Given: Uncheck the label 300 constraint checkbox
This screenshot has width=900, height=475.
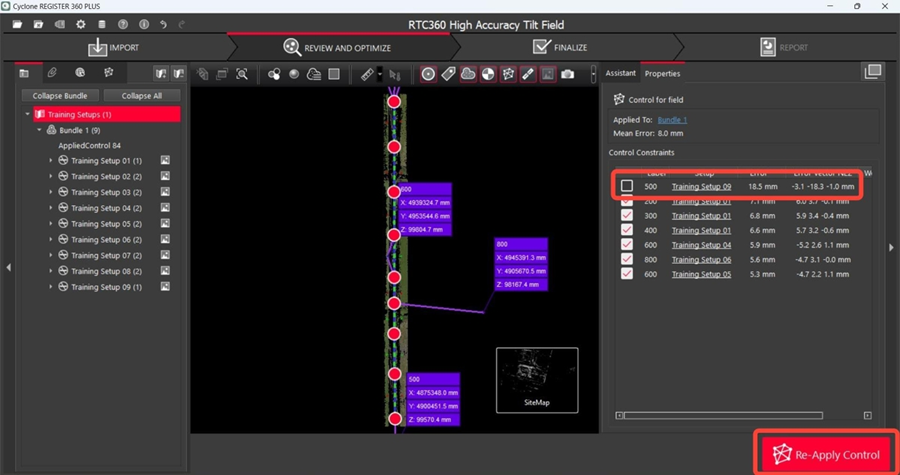Looking at the screenshot, I should (x=627, y=215).
